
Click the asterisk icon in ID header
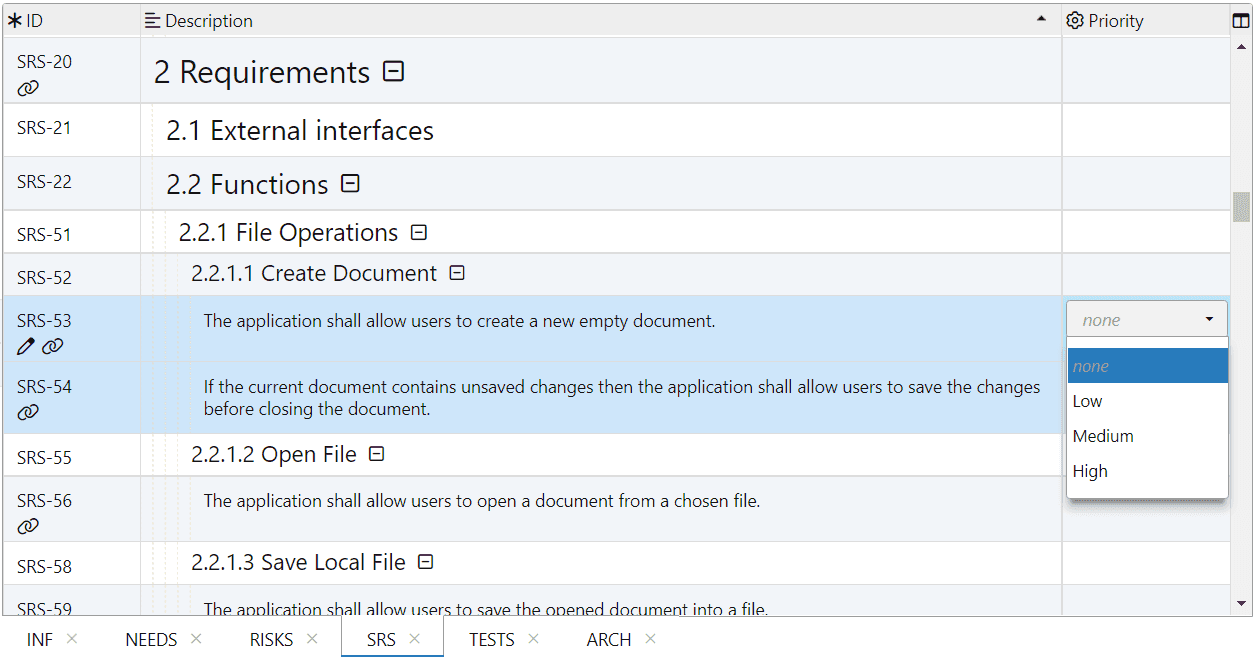[15, 21]
